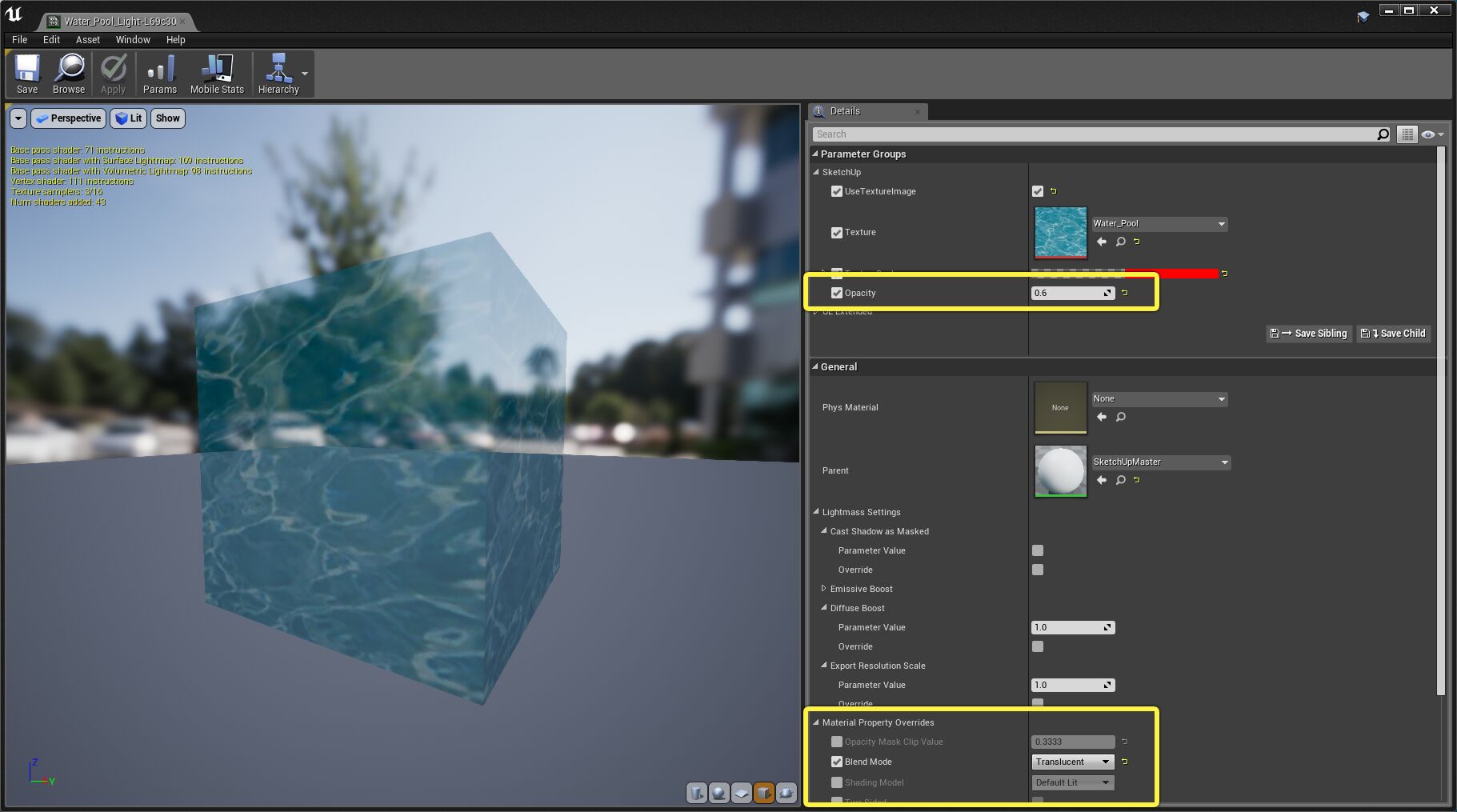Open the Asset menu
Screen dimensions: 1457x812
tap(87, 39)
